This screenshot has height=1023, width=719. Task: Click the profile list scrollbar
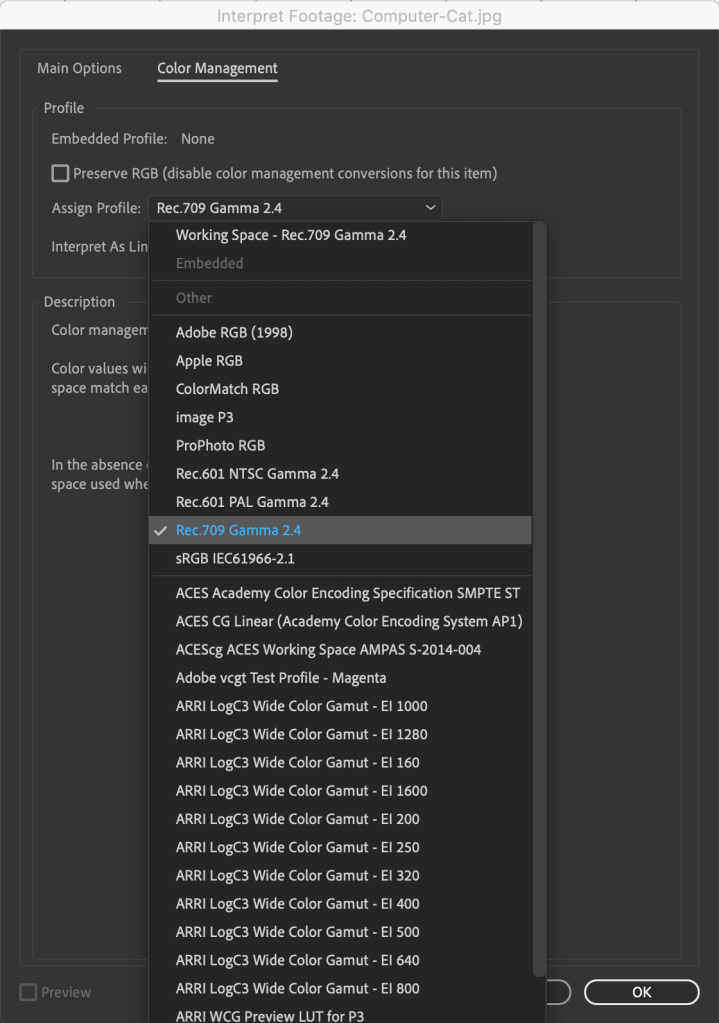[x=540, y=600]
